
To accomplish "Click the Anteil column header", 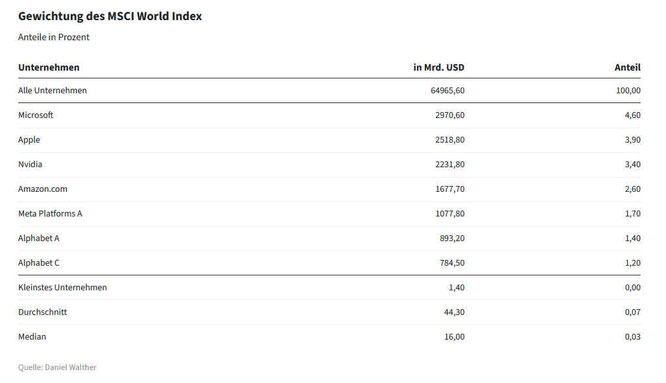I will 627,67.
